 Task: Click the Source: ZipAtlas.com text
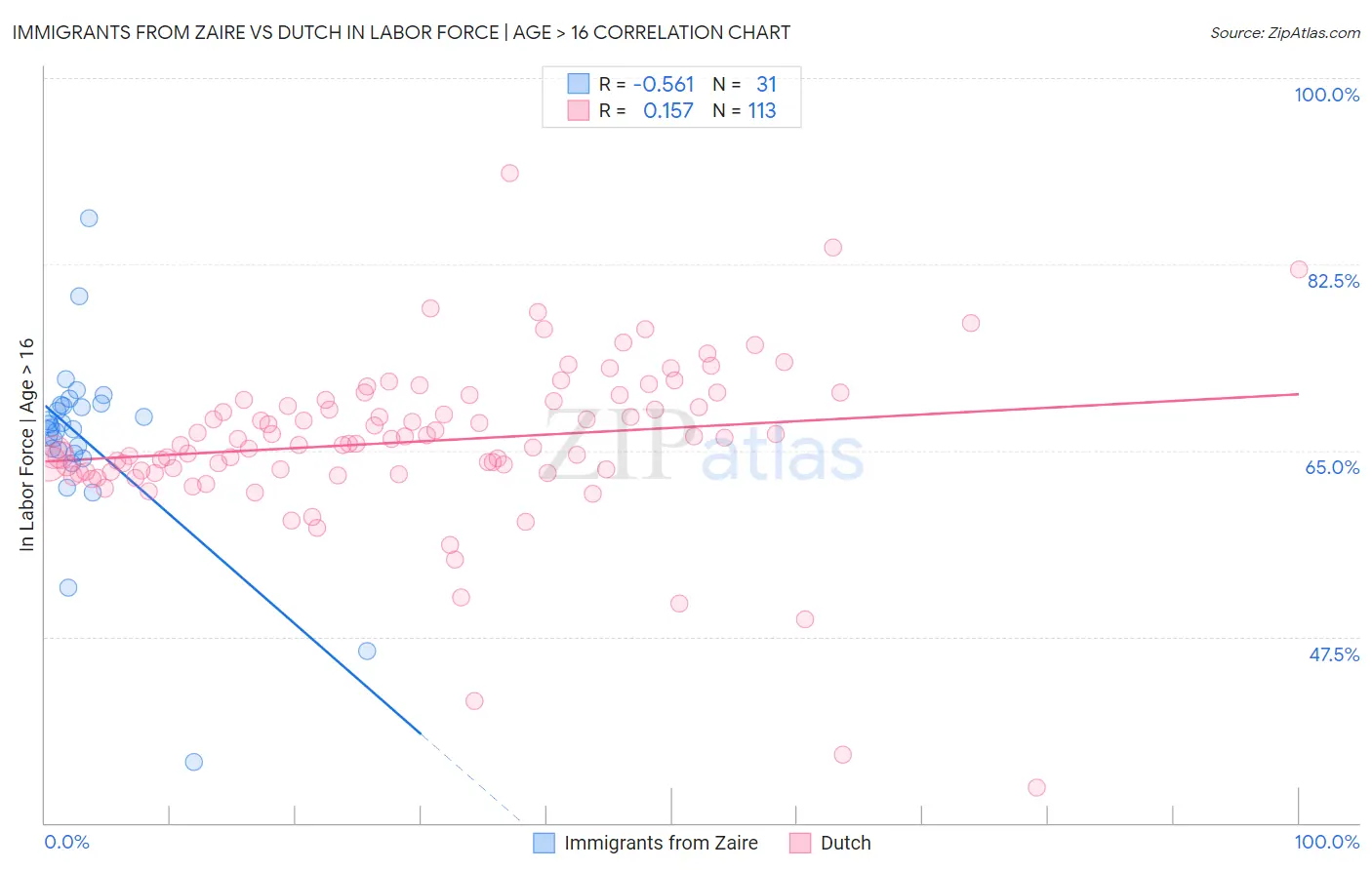click(1285, 32)
